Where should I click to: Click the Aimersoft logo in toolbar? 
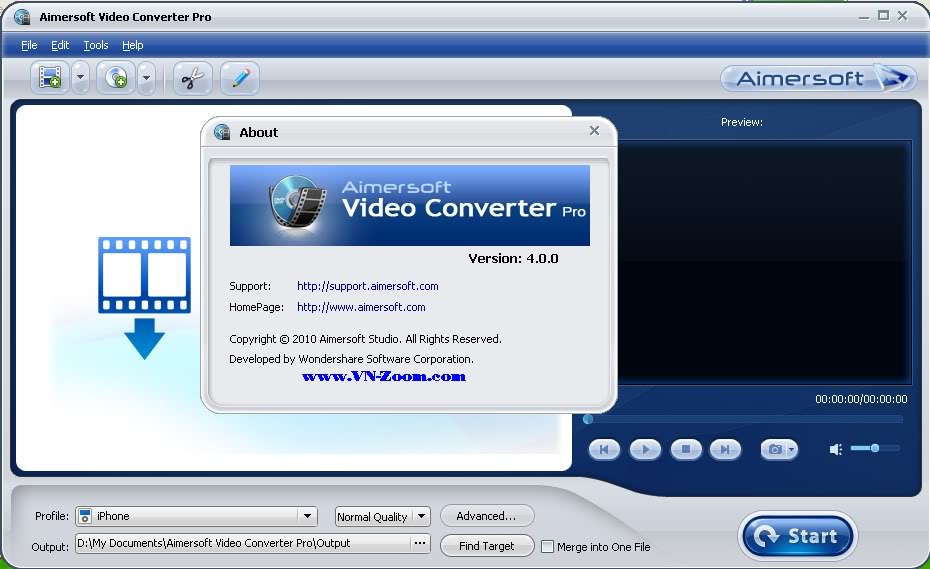coord(818,78)
